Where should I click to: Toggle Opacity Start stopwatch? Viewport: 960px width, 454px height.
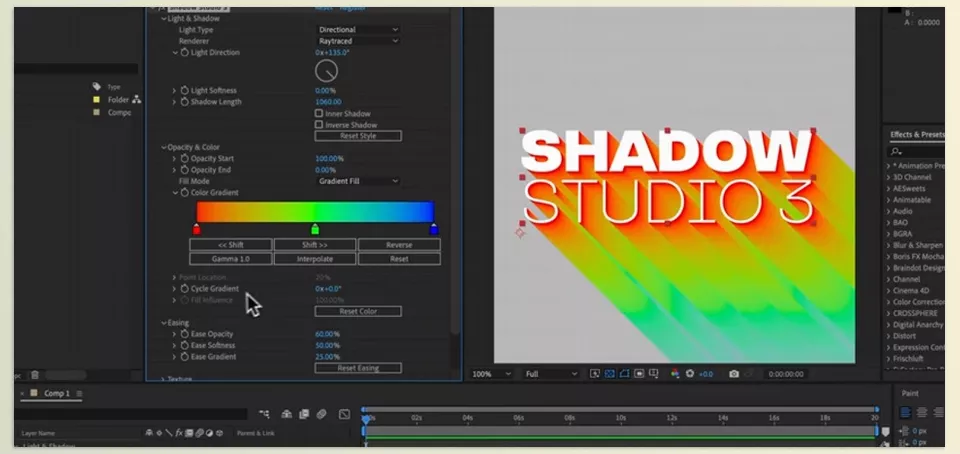point(184,158)
